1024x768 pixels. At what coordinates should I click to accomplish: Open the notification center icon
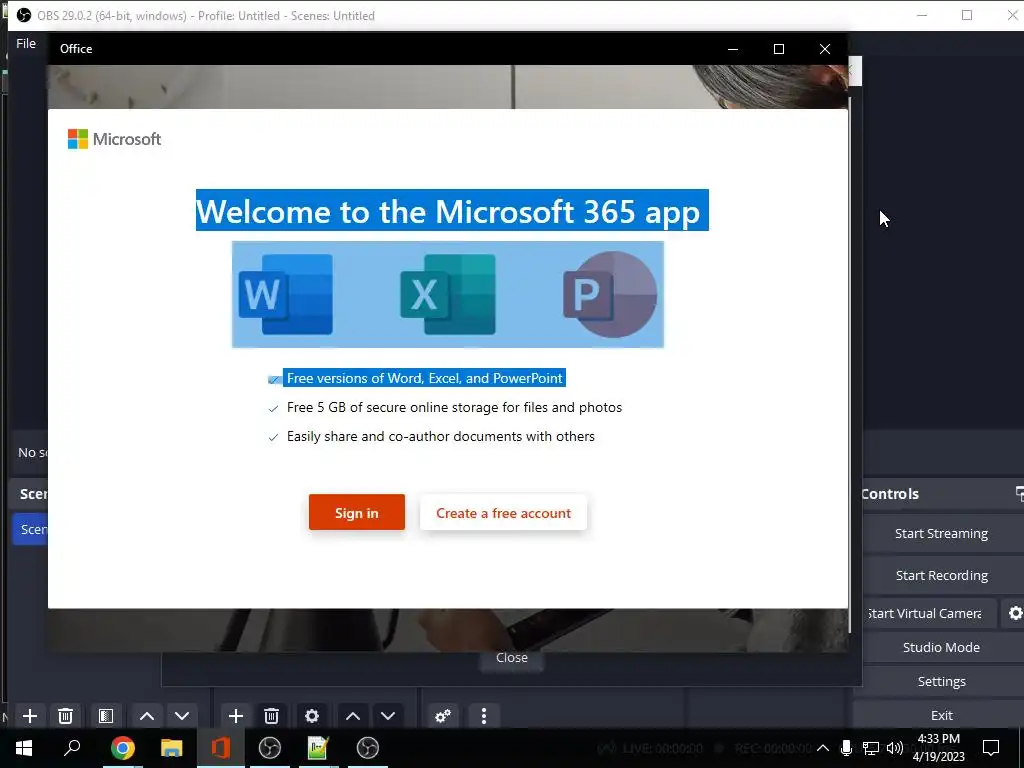[991, 748]
